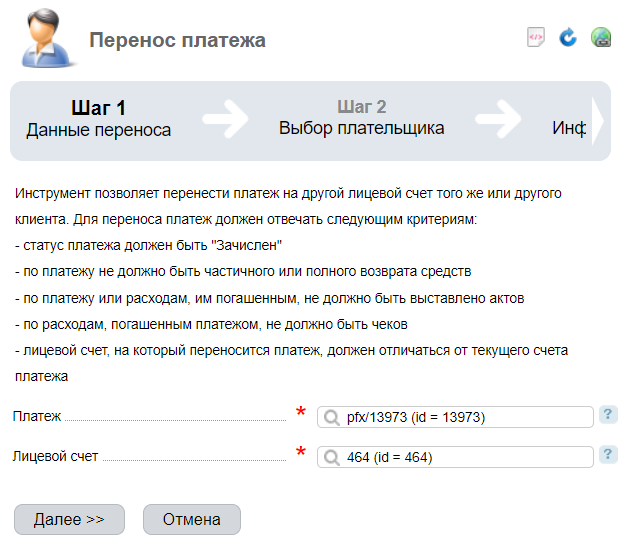The image size is (625, 541).
Task: Click the Лицевой счет input field with 464
Action: pyautogui.click(x=455, y=457)
